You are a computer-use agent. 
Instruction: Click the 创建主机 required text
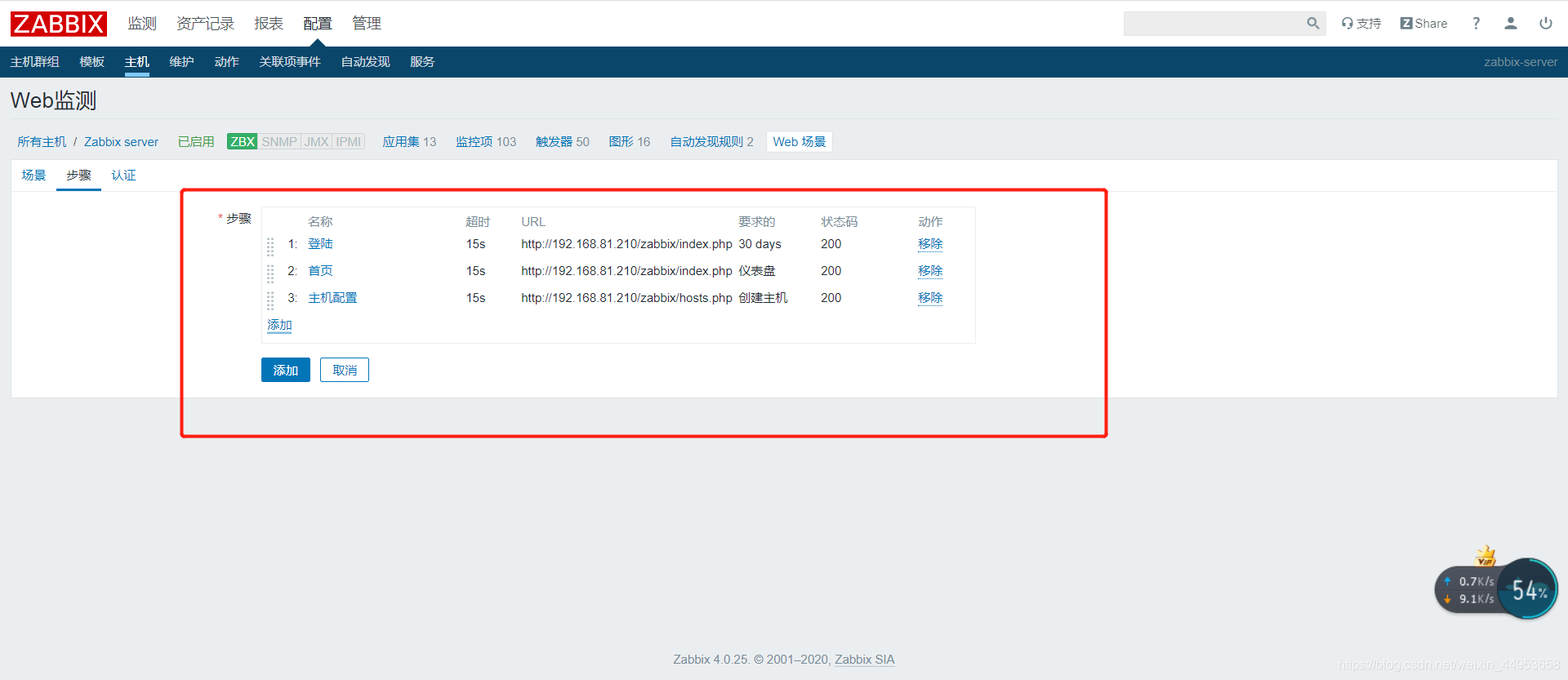763,298
